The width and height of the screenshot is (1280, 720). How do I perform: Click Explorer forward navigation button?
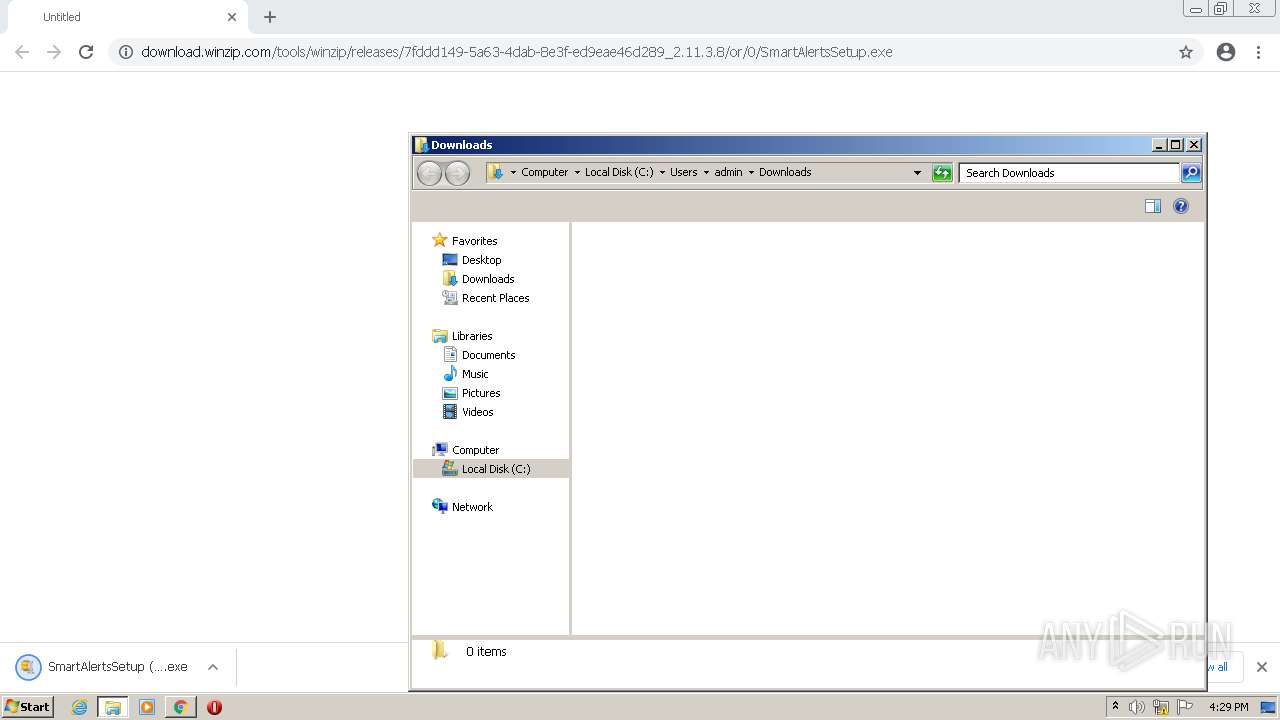pyautogui.click(x=457, y=173)
